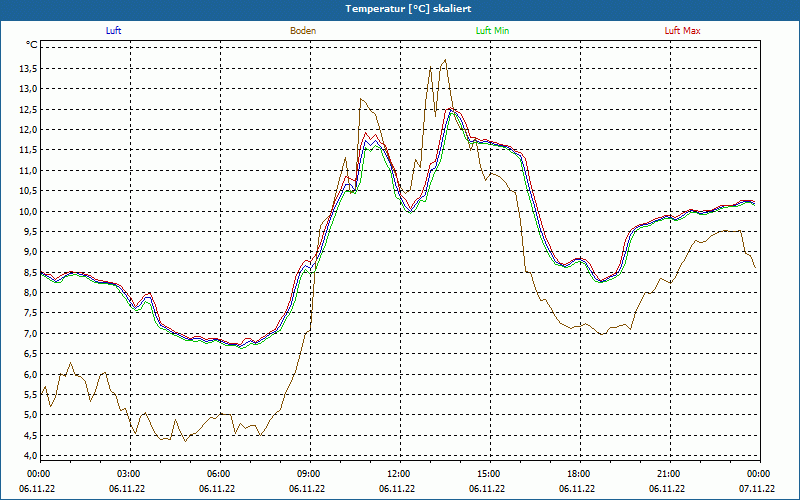The width and height of the screenshot is (800, 500).
Task: Click the 12,0 y-axis value
Action: (29, 130)
